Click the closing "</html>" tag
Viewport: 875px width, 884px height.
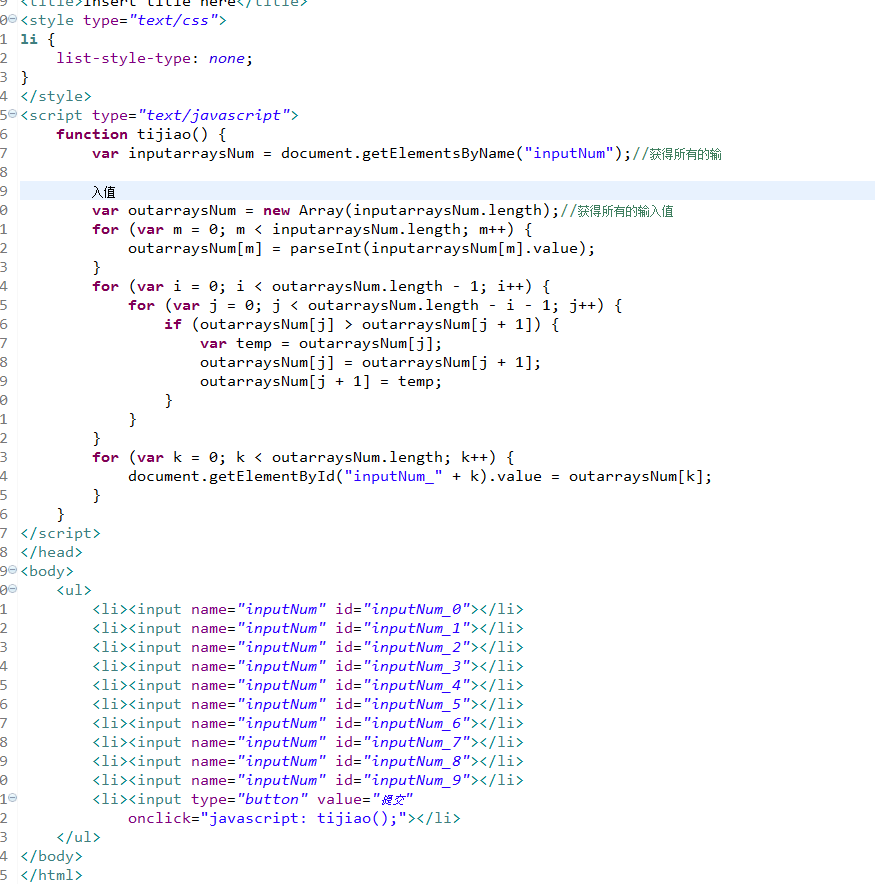click(51, 876)
